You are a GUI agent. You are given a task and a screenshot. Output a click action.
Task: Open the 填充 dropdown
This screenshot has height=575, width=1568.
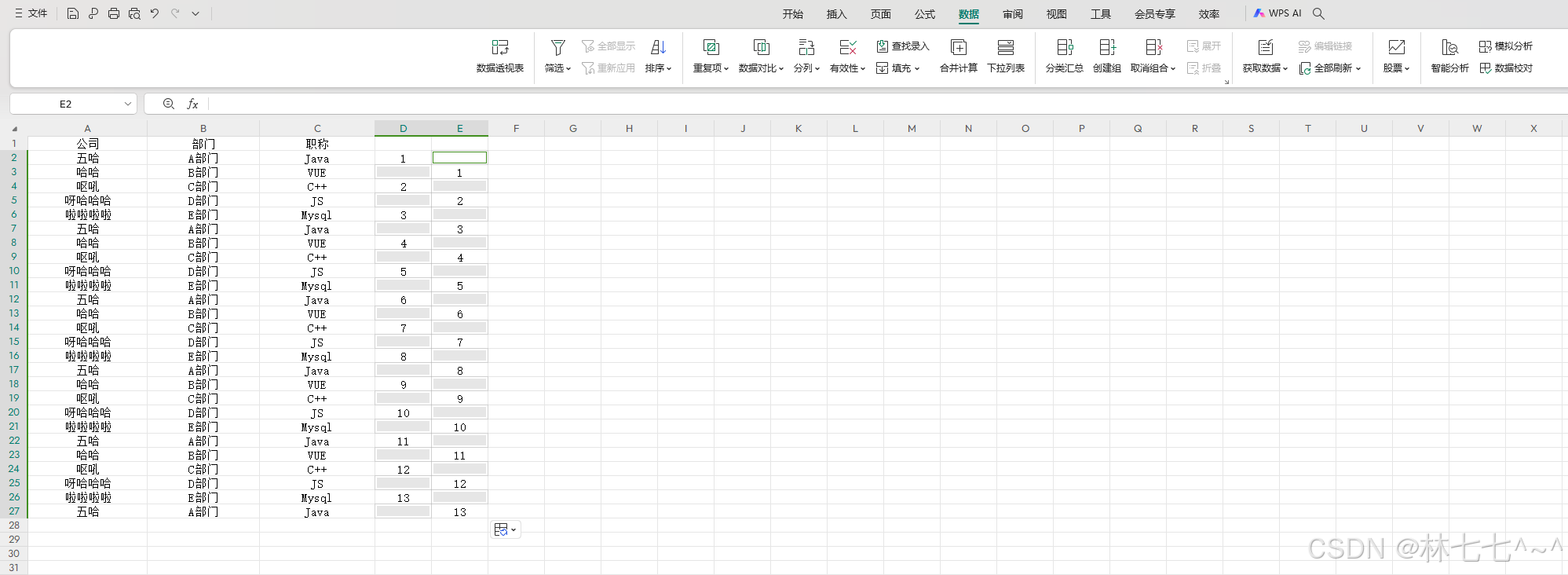click(x=897, y=68)
